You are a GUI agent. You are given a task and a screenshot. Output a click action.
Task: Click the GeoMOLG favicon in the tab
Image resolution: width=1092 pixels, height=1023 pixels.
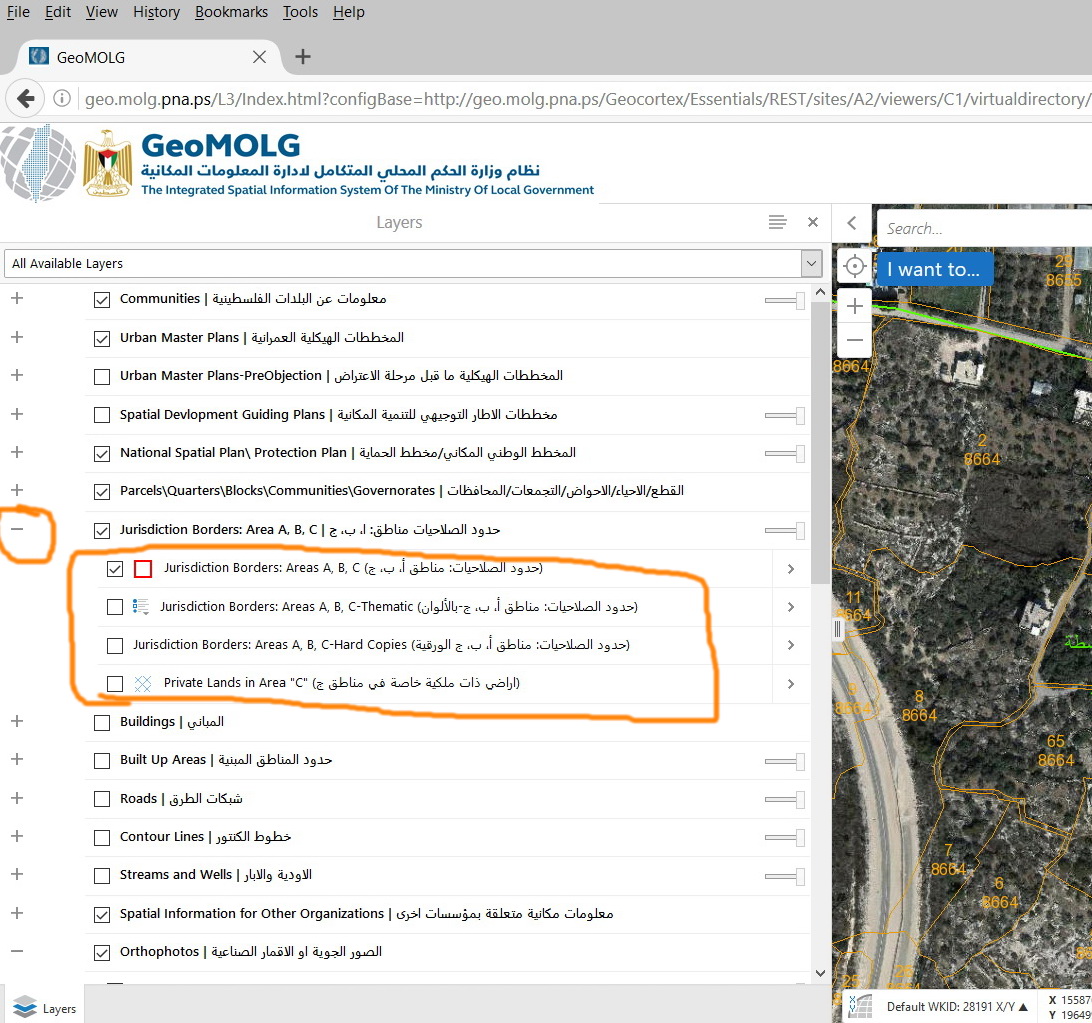39,56
